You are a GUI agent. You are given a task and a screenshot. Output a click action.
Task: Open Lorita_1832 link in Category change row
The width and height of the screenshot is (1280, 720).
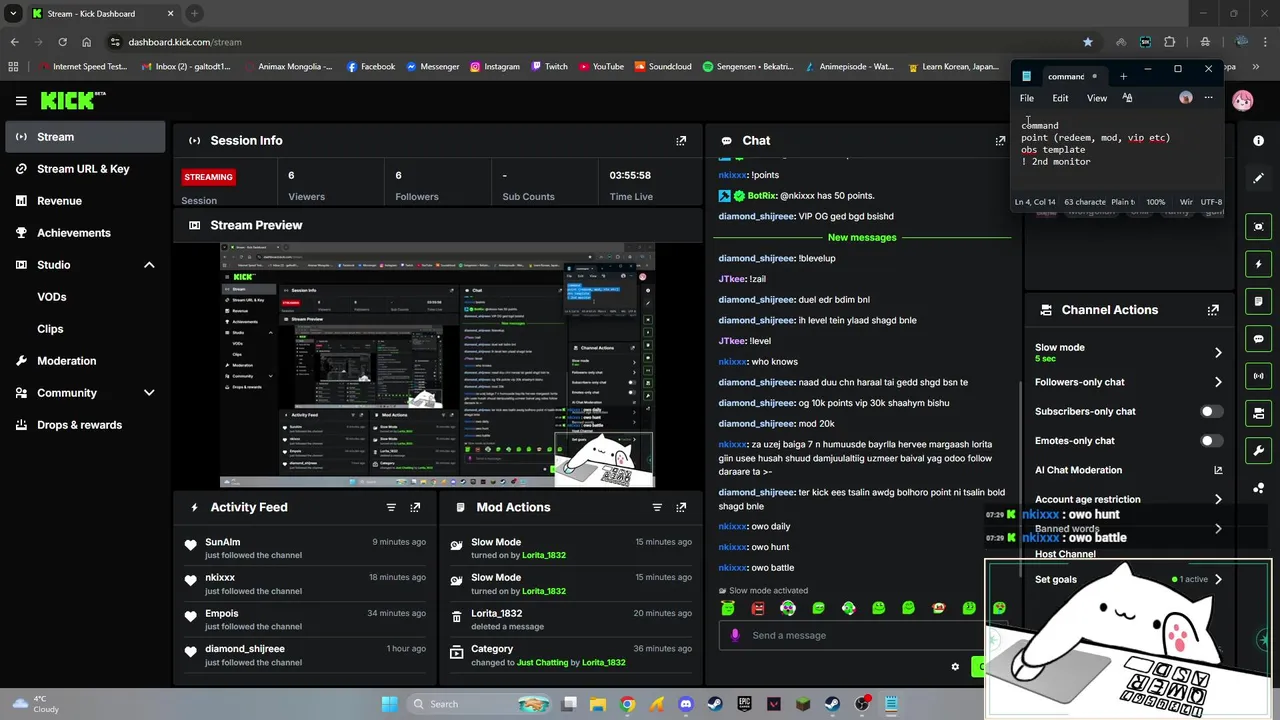[604, 662]
